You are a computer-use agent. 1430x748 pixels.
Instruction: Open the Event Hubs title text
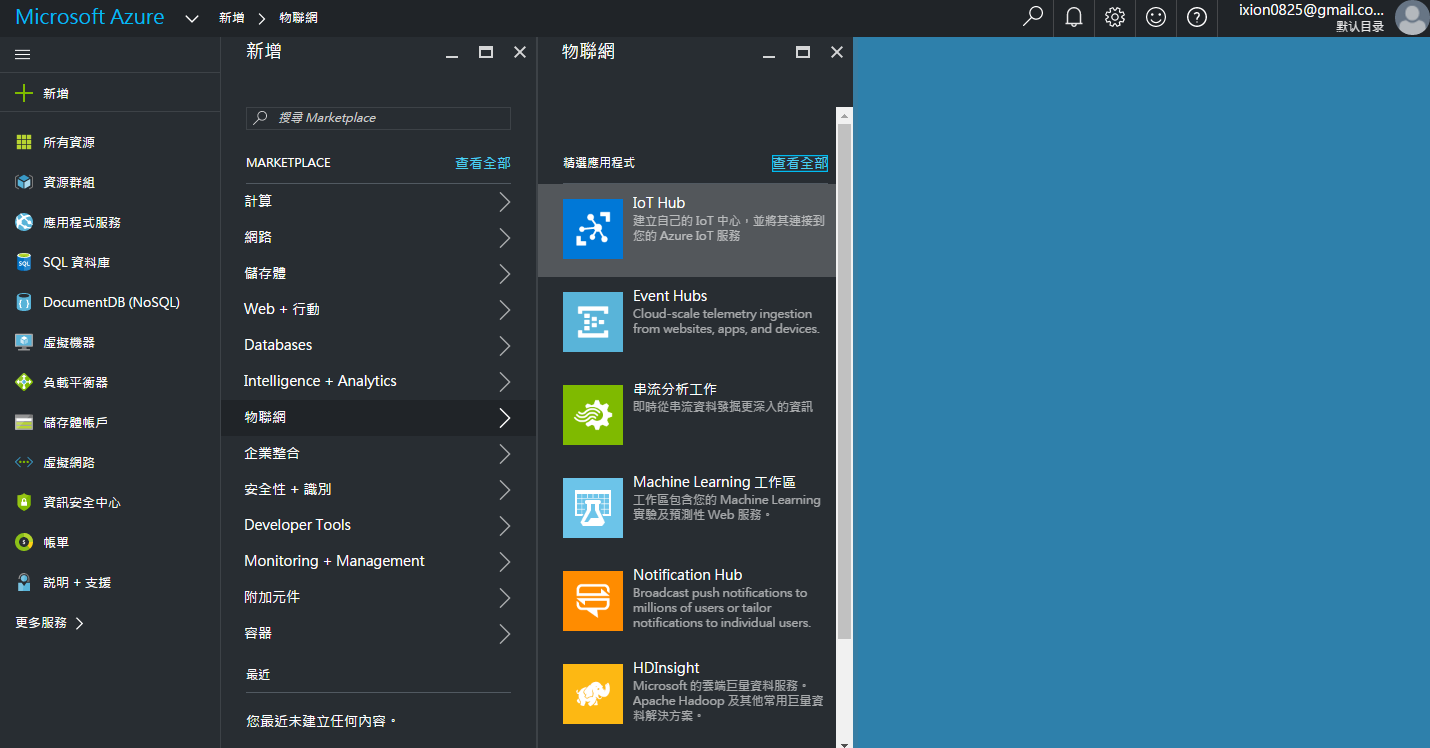tap(670, 296)
